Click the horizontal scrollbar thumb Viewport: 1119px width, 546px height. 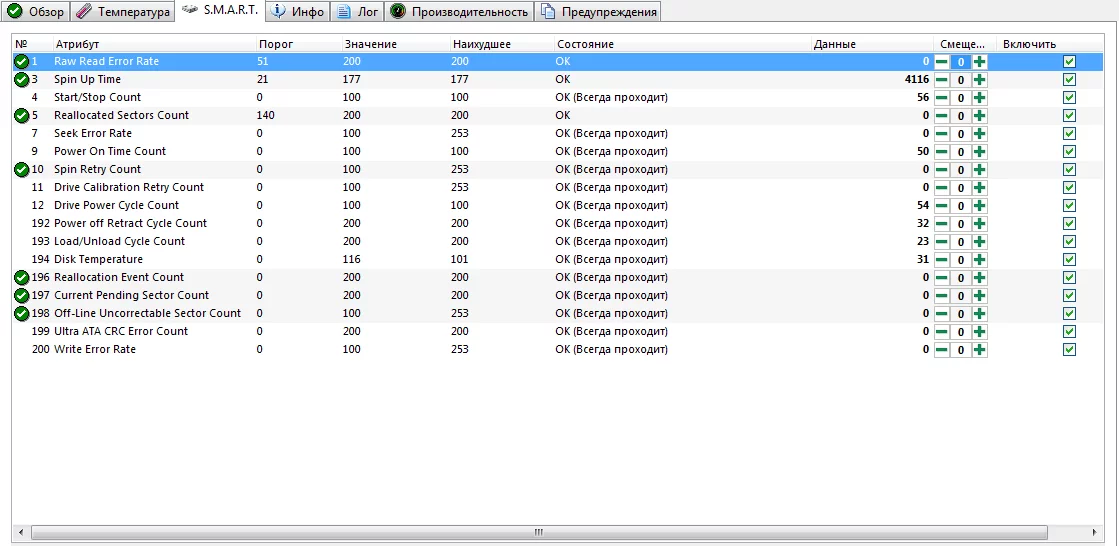coord(539,532)
